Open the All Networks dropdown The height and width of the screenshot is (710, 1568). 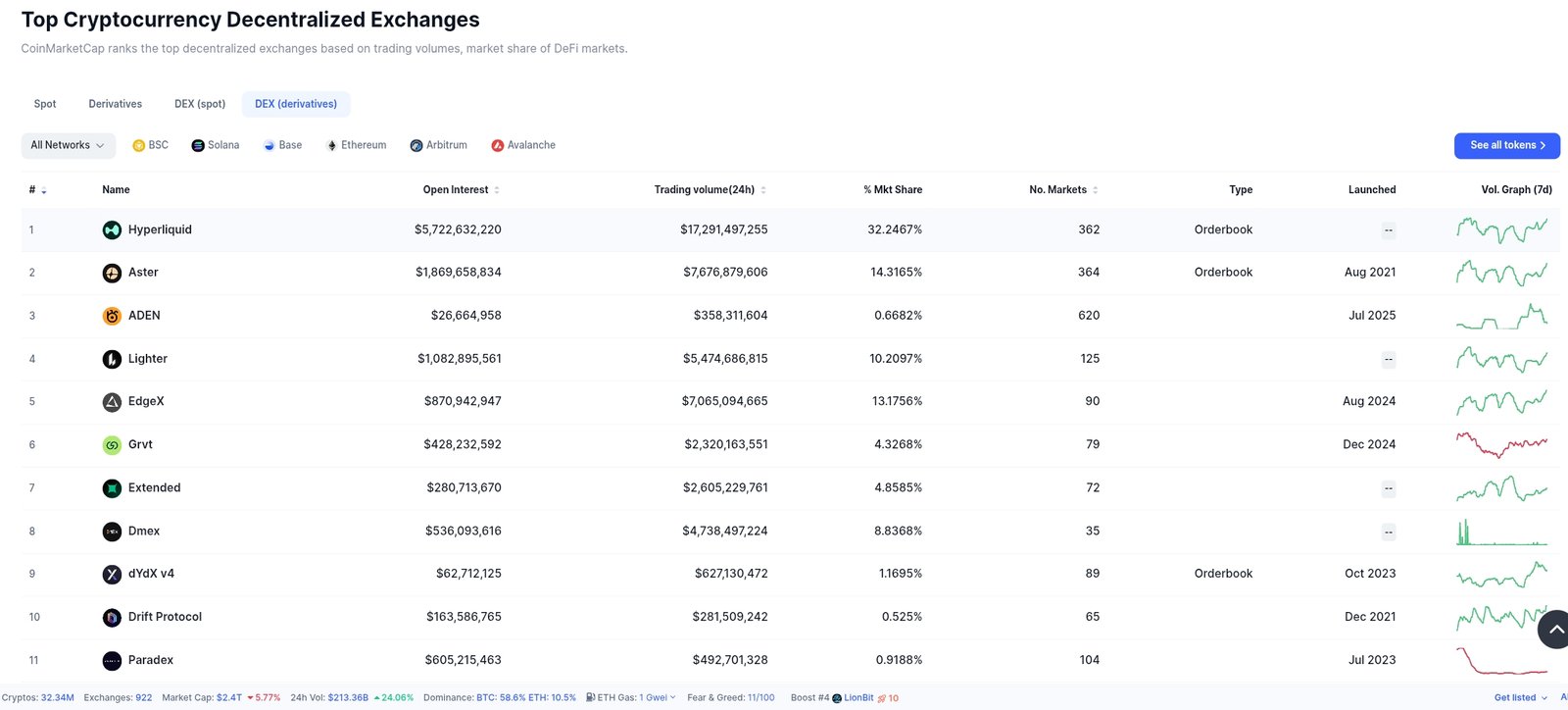coord(68,145)
